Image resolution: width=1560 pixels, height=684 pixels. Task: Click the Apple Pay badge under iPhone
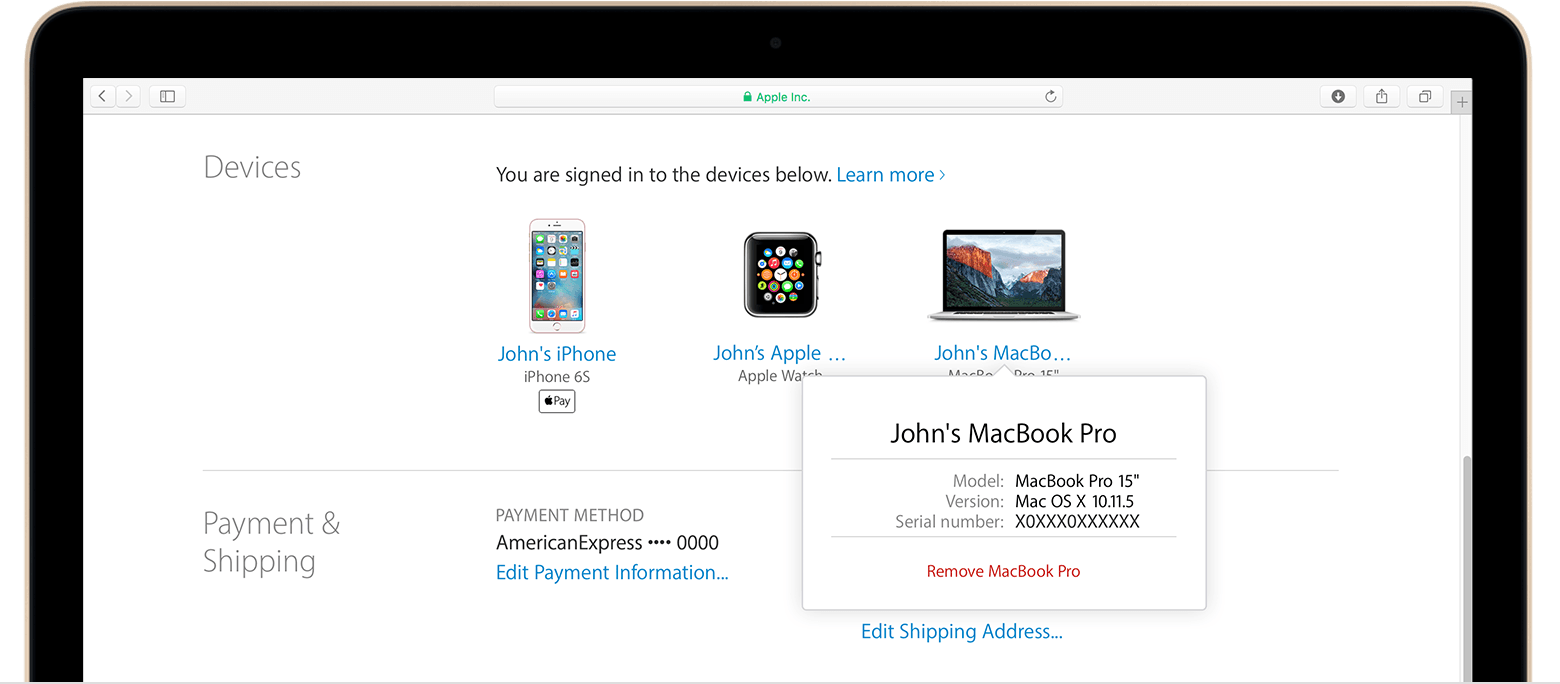tap(557, 401)
